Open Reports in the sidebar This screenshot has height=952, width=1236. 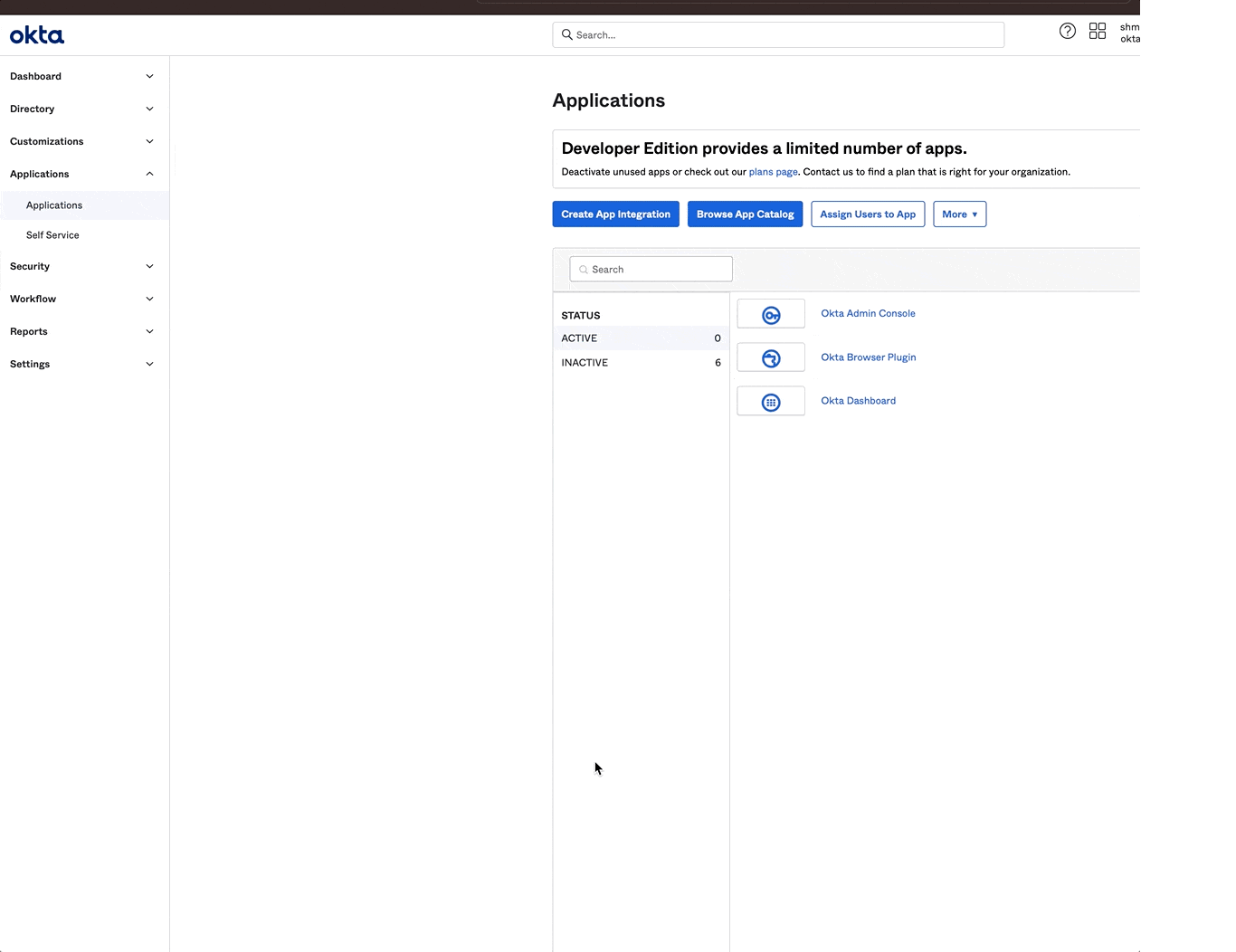(84, 331)
